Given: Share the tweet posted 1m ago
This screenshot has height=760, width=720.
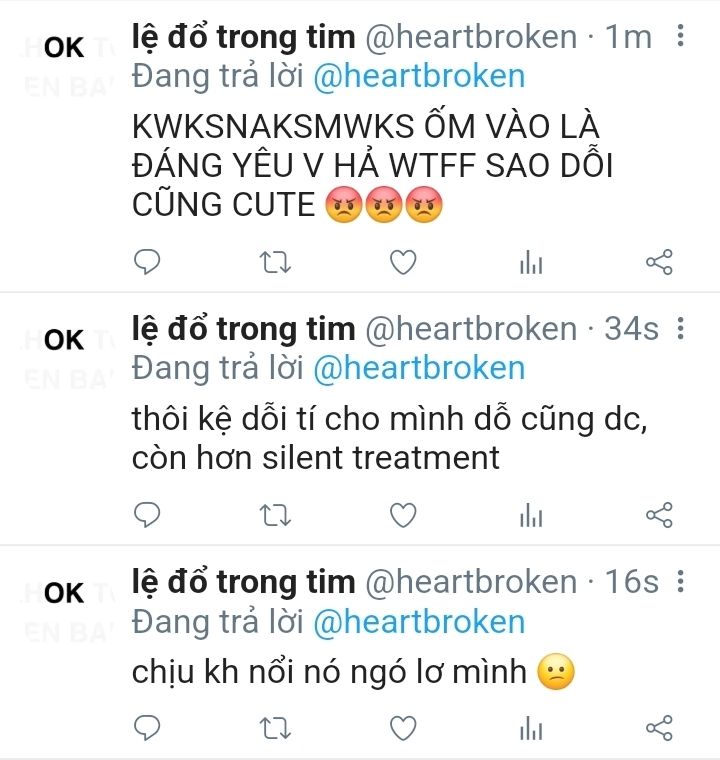Looking at the screenshot, I should tap(659, 262).
